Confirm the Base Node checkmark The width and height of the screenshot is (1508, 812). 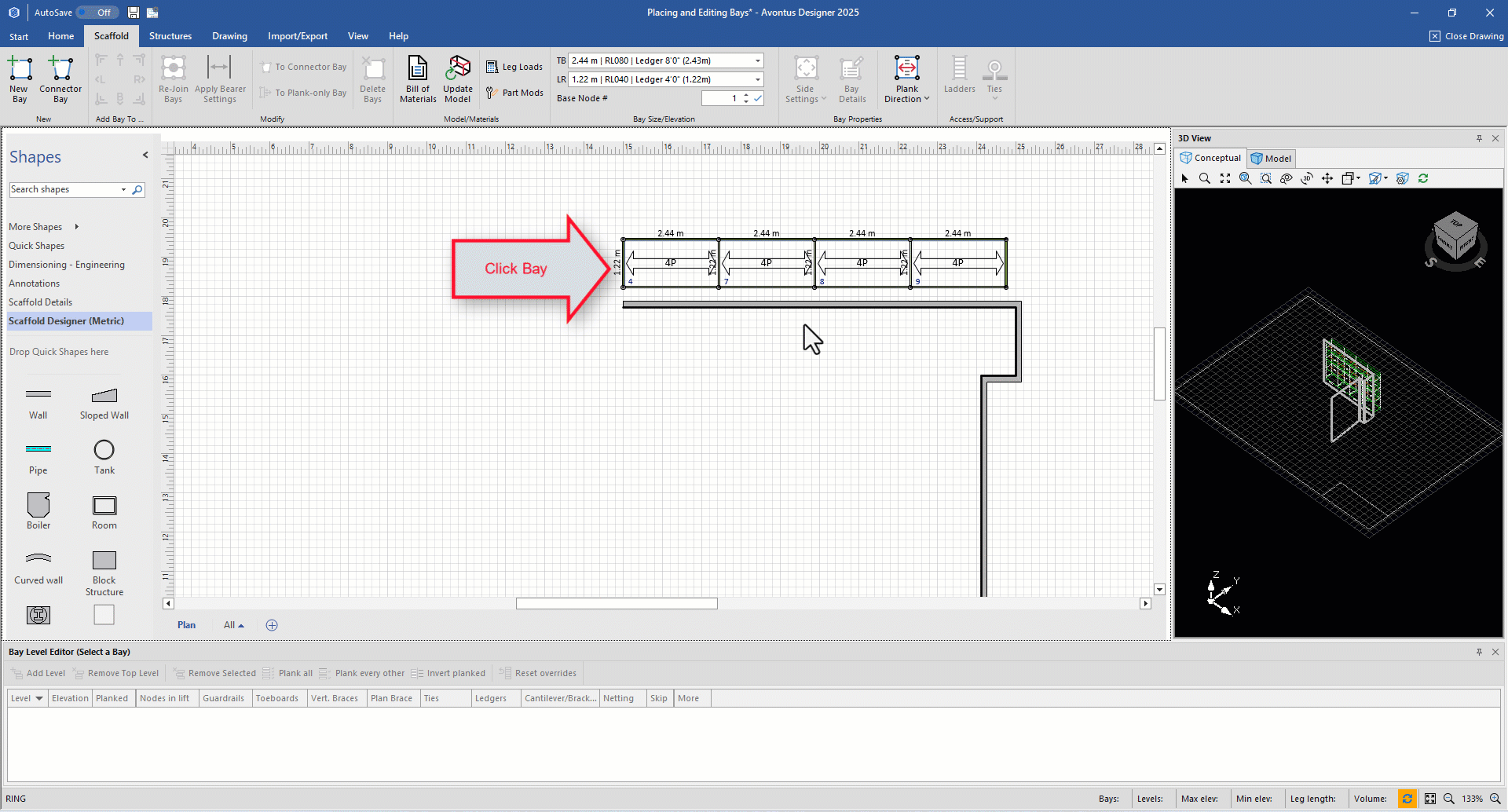[x=758, y=98]
